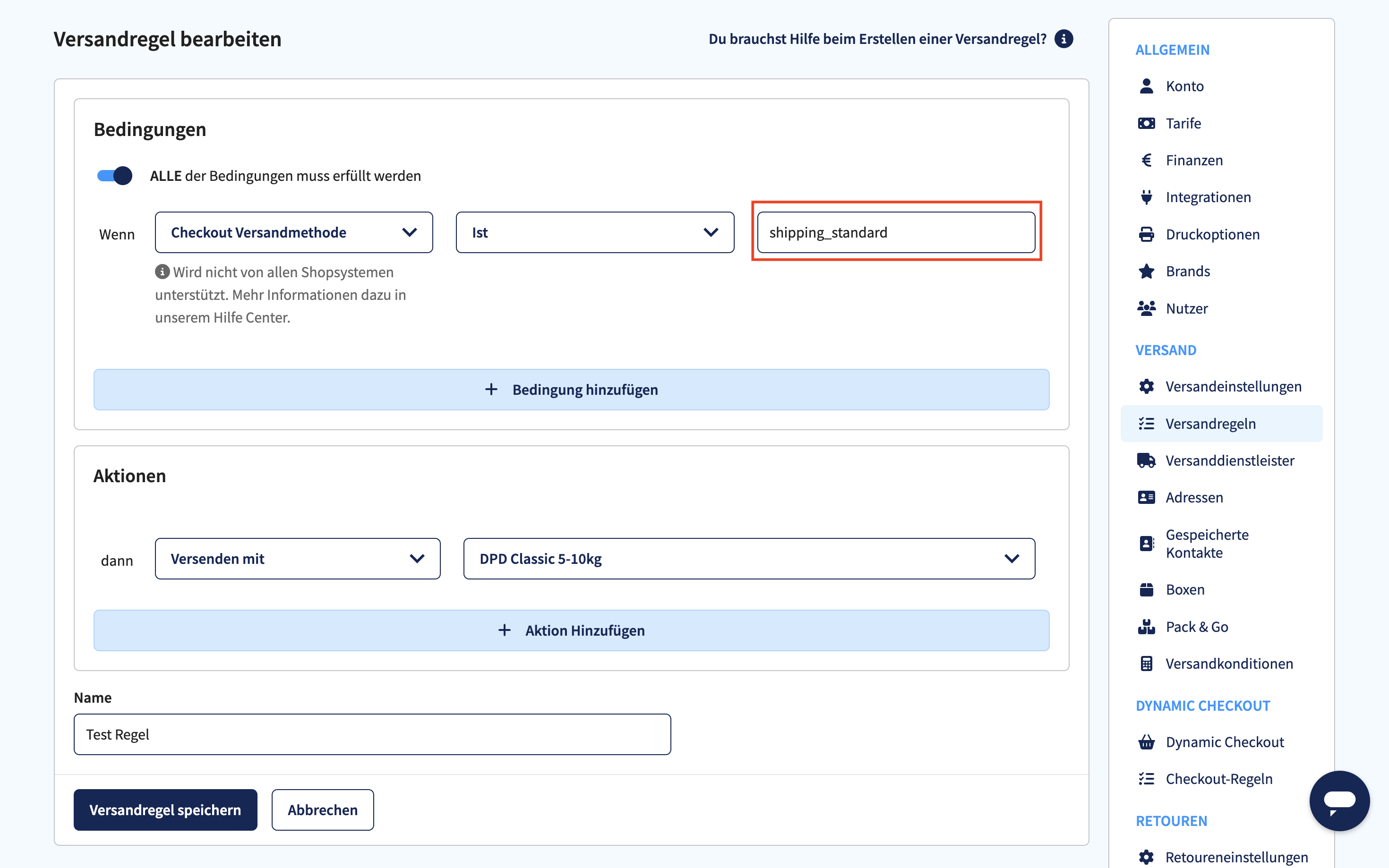The width and height of the screenshot is (1389, 868).
Task: Expand the Ist operator dropdown
Action: (x=594, y=232)
